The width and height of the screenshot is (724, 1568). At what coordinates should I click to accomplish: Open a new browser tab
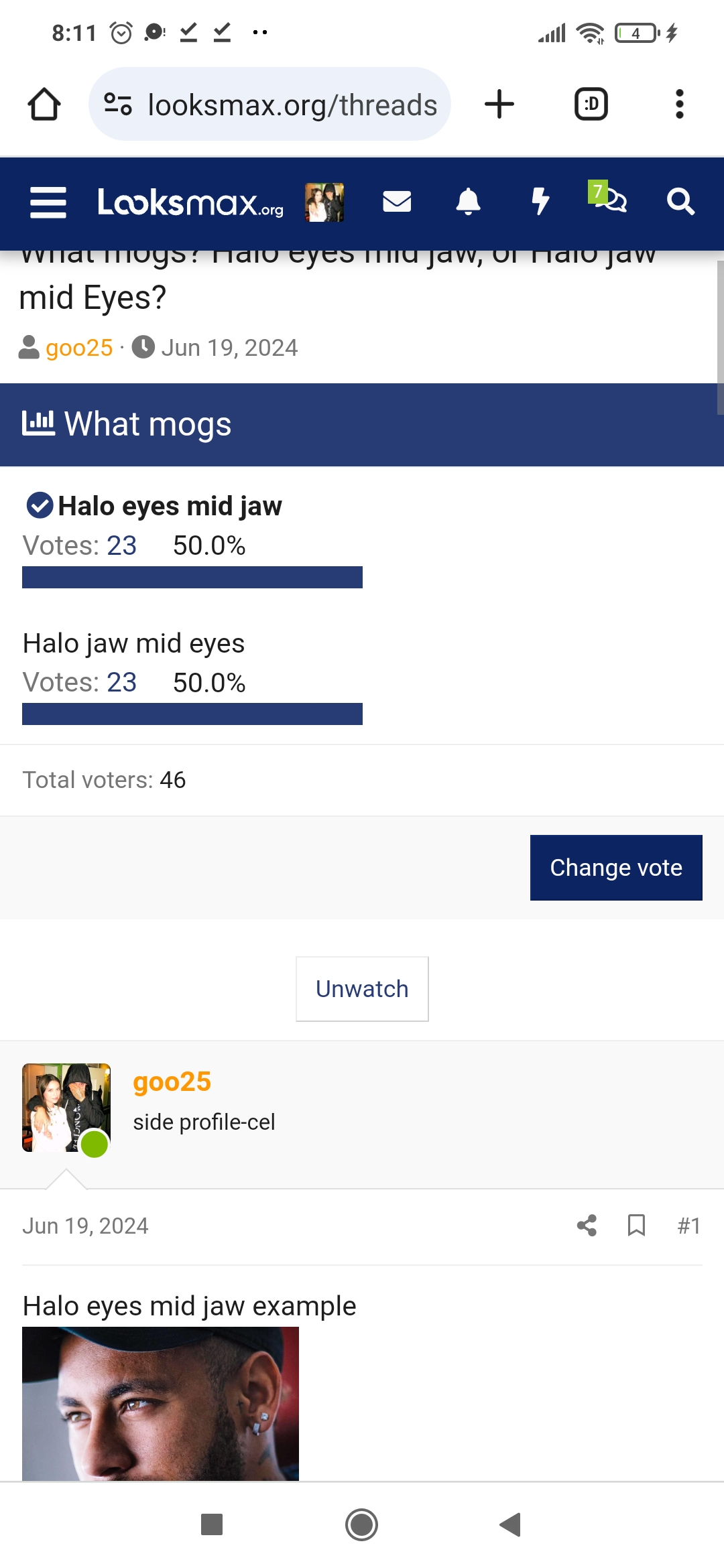(x=499, y=105)
